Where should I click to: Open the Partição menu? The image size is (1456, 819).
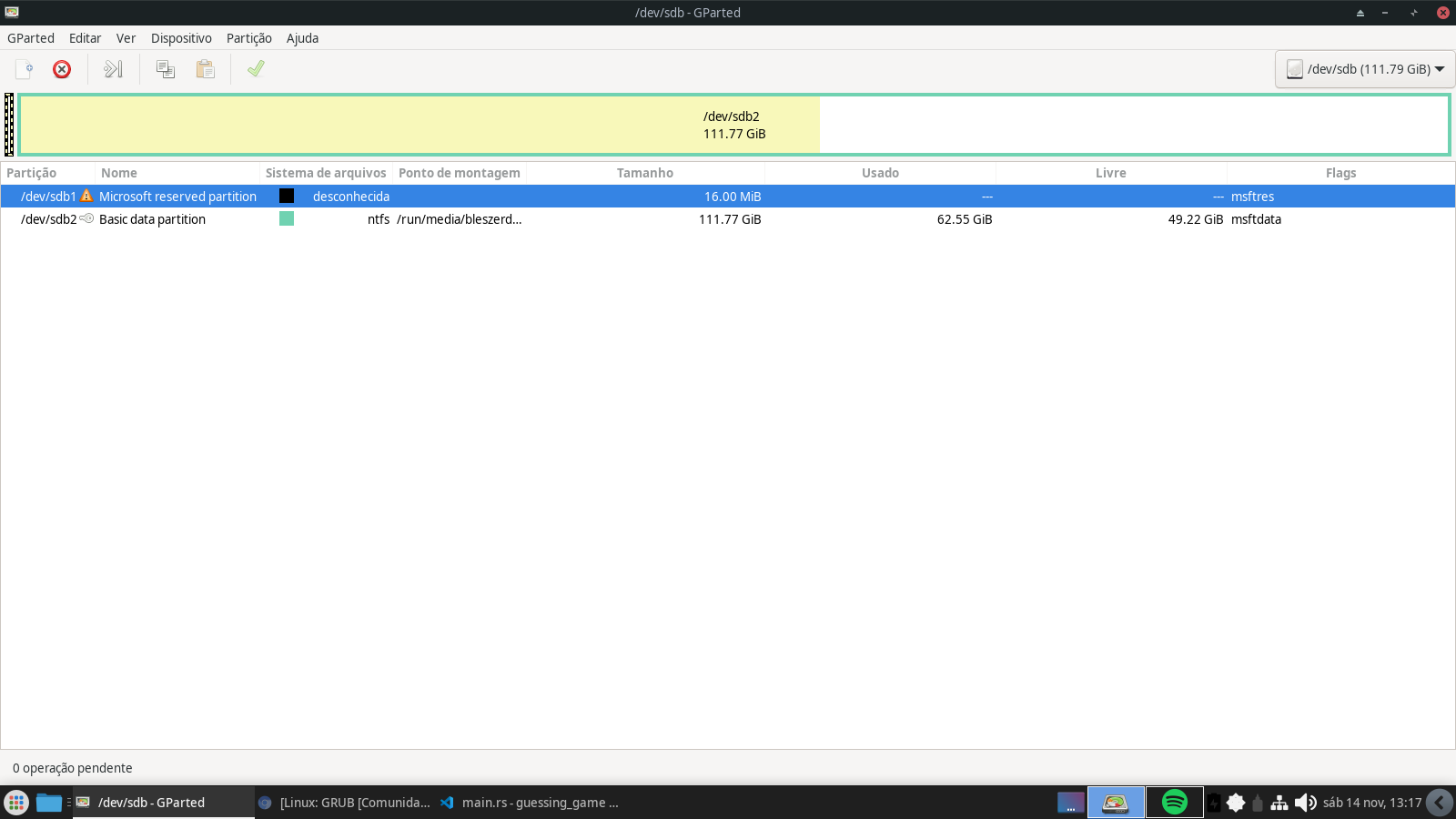coord(249,38)
